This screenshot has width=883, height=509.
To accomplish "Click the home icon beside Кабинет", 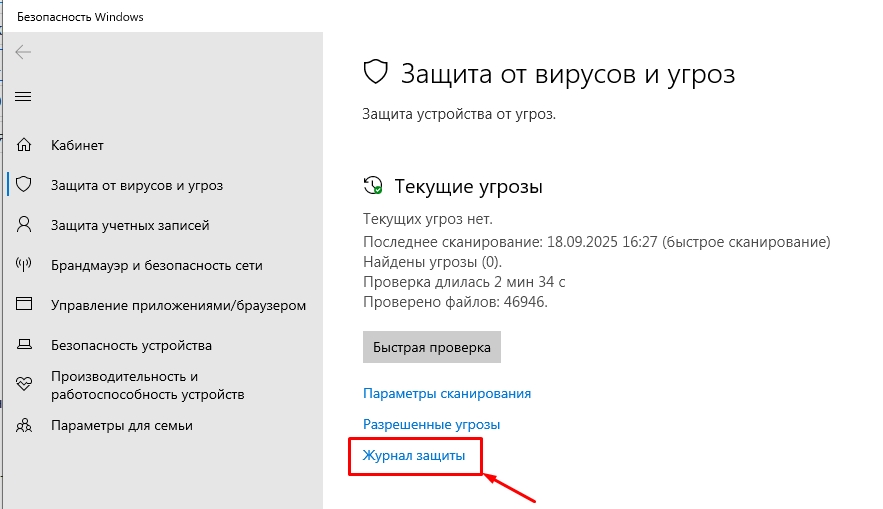I will tap(25, 146).
